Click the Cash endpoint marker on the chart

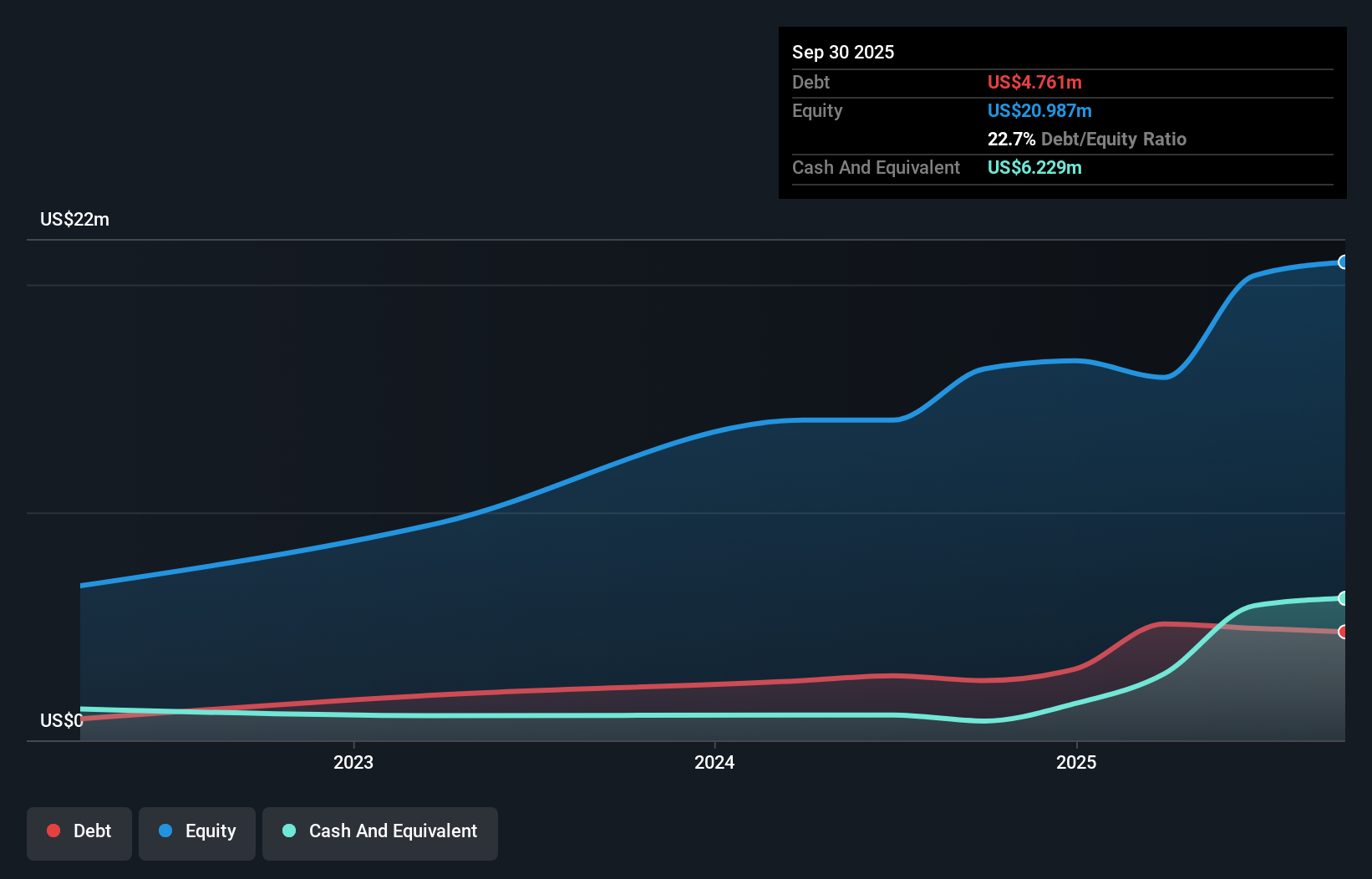point(1343,598)
